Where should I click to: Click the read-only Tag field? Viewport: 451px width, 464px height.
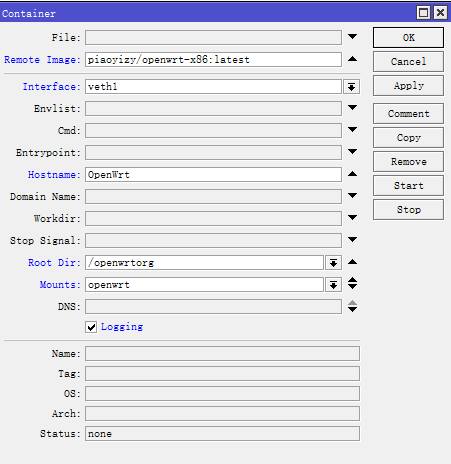point(222,374)
